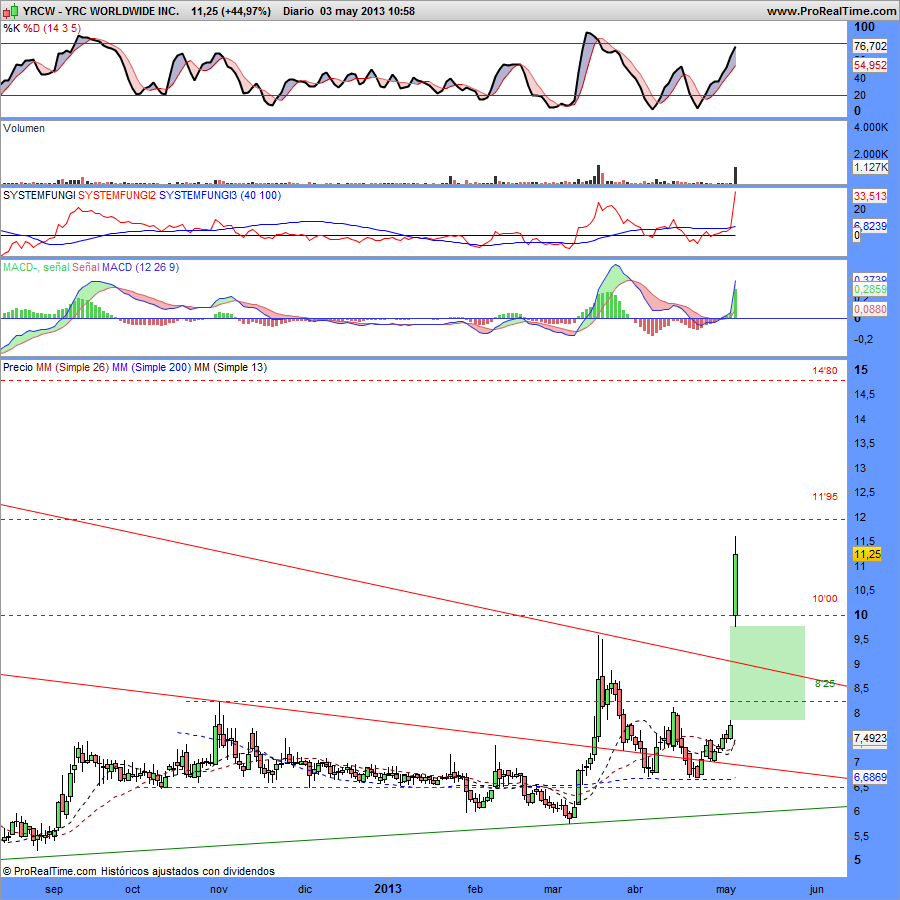Click the blue MACD (12 26 9) label
Viewport: 900px width, 900px height.
coord(141,267)
